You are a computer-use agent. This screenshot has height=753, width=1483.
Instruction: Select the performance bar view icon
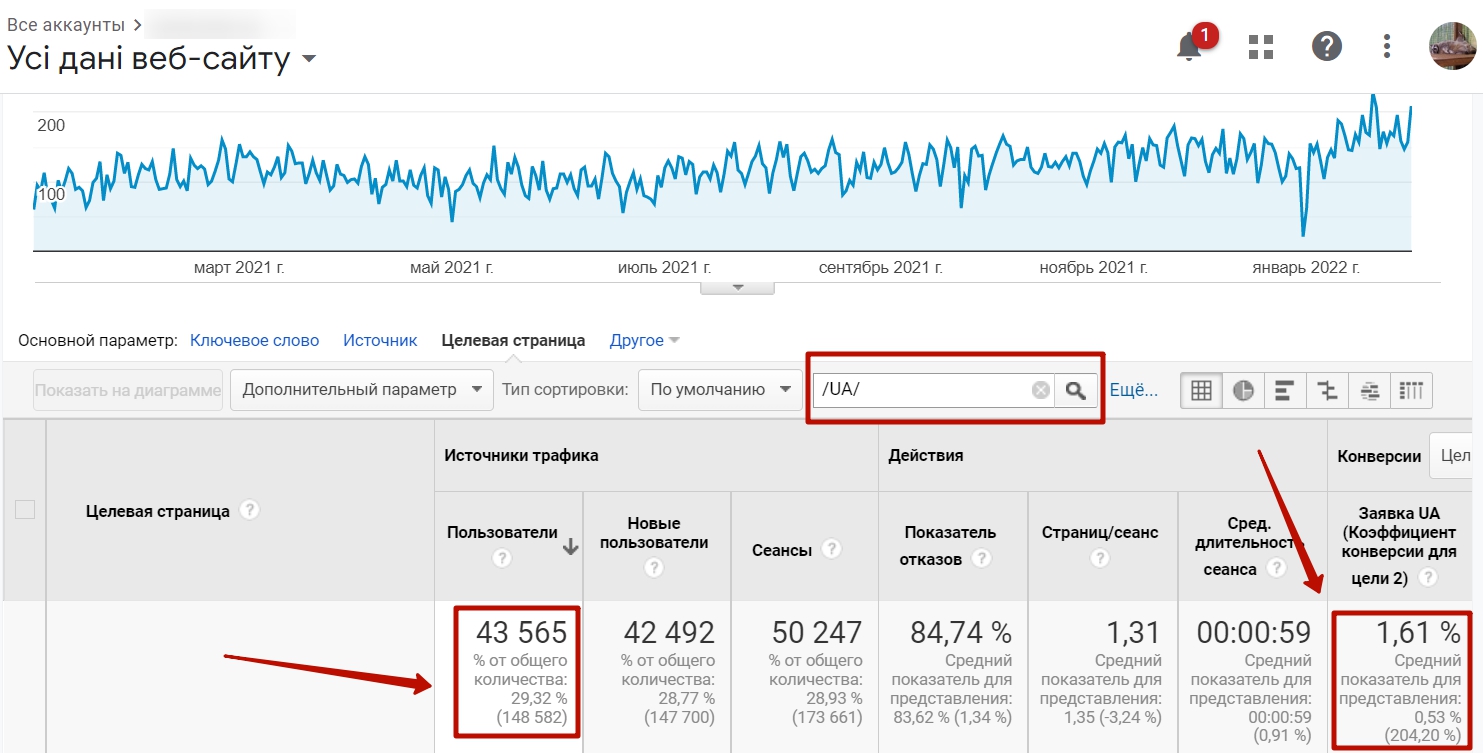click(1285, 390)
